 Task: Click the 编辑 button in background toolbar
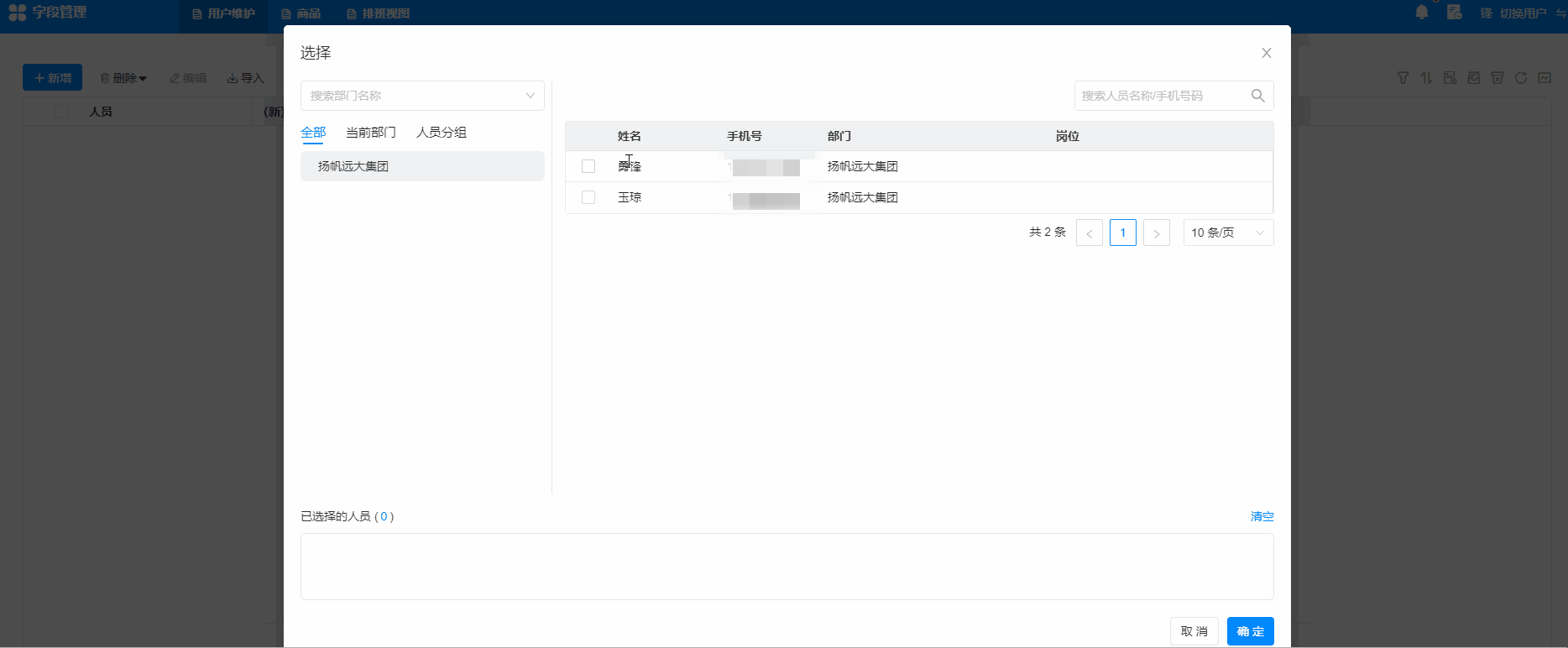point(188,78)
